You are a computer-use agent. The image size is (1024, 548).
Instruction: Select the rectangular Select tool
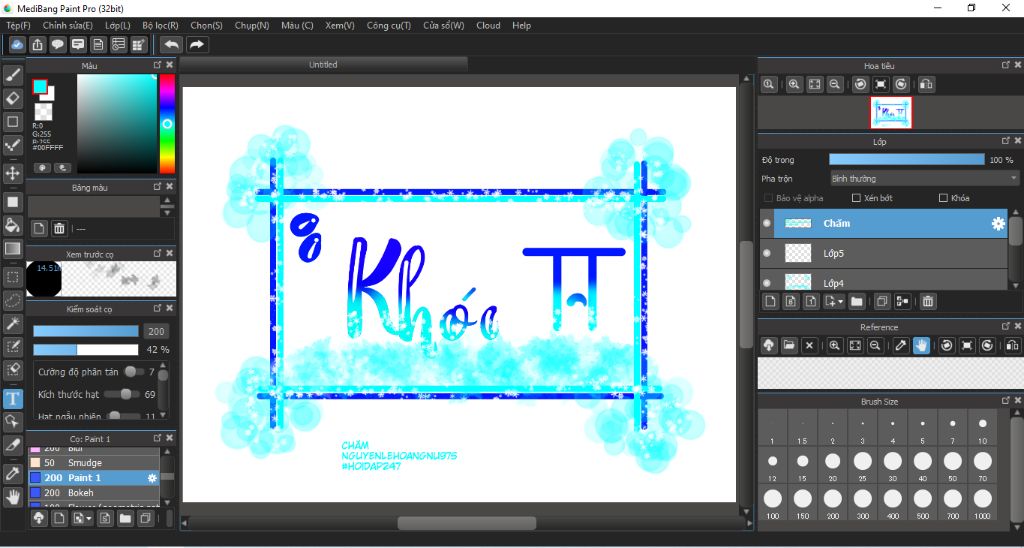[x=12, y=277]
